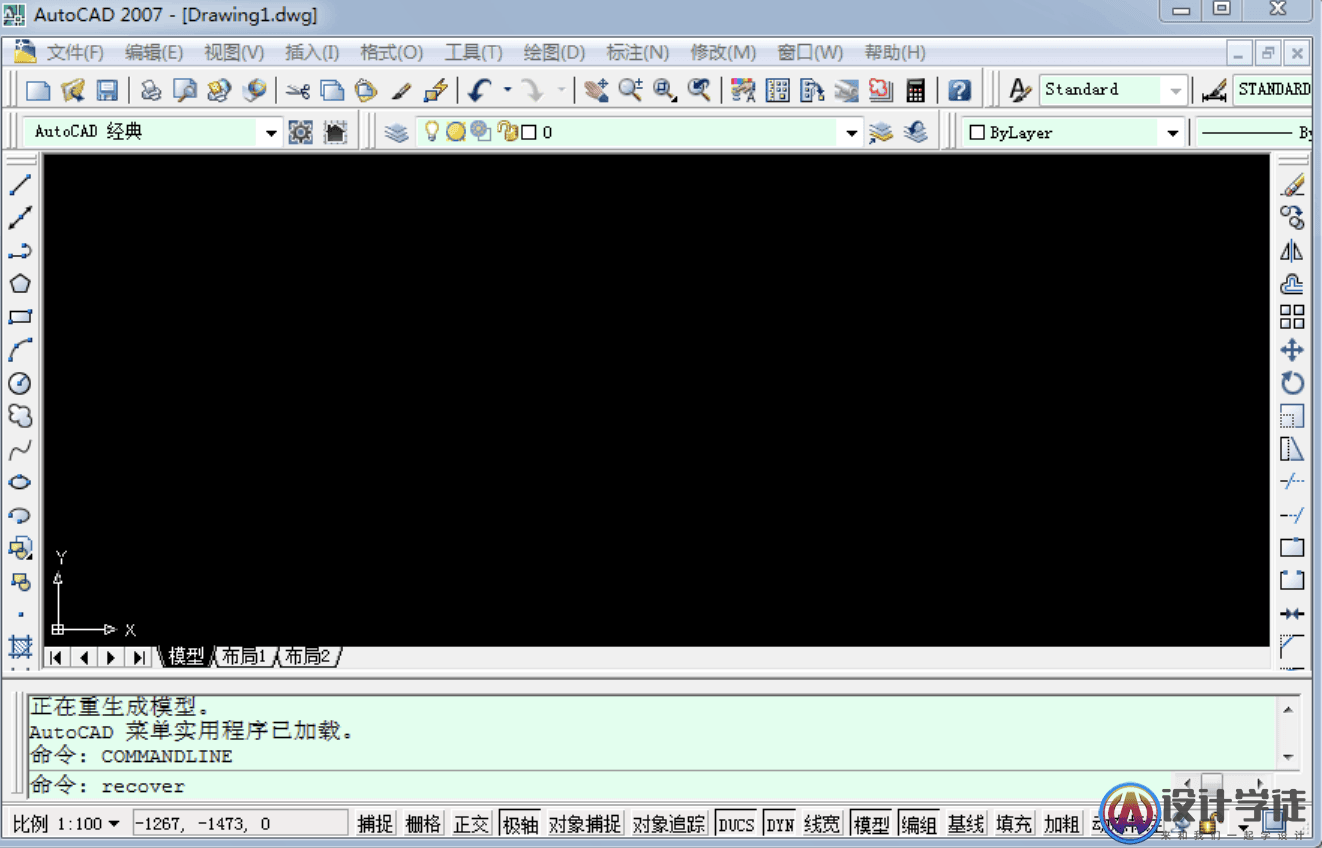Click the command line input field

600,786
